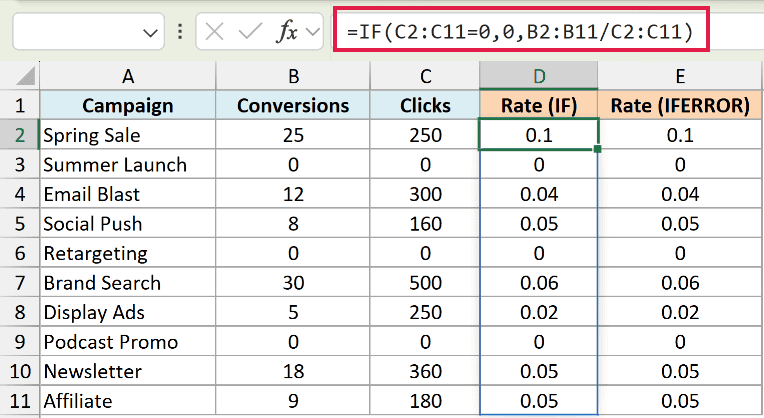The image size is (764, 418).
Task: Select the Summer Launch cell
Action: coord(128,165)
